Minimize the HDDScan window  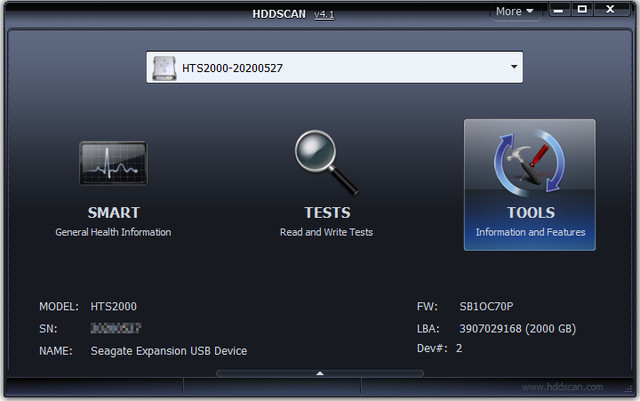pos(559,10)
